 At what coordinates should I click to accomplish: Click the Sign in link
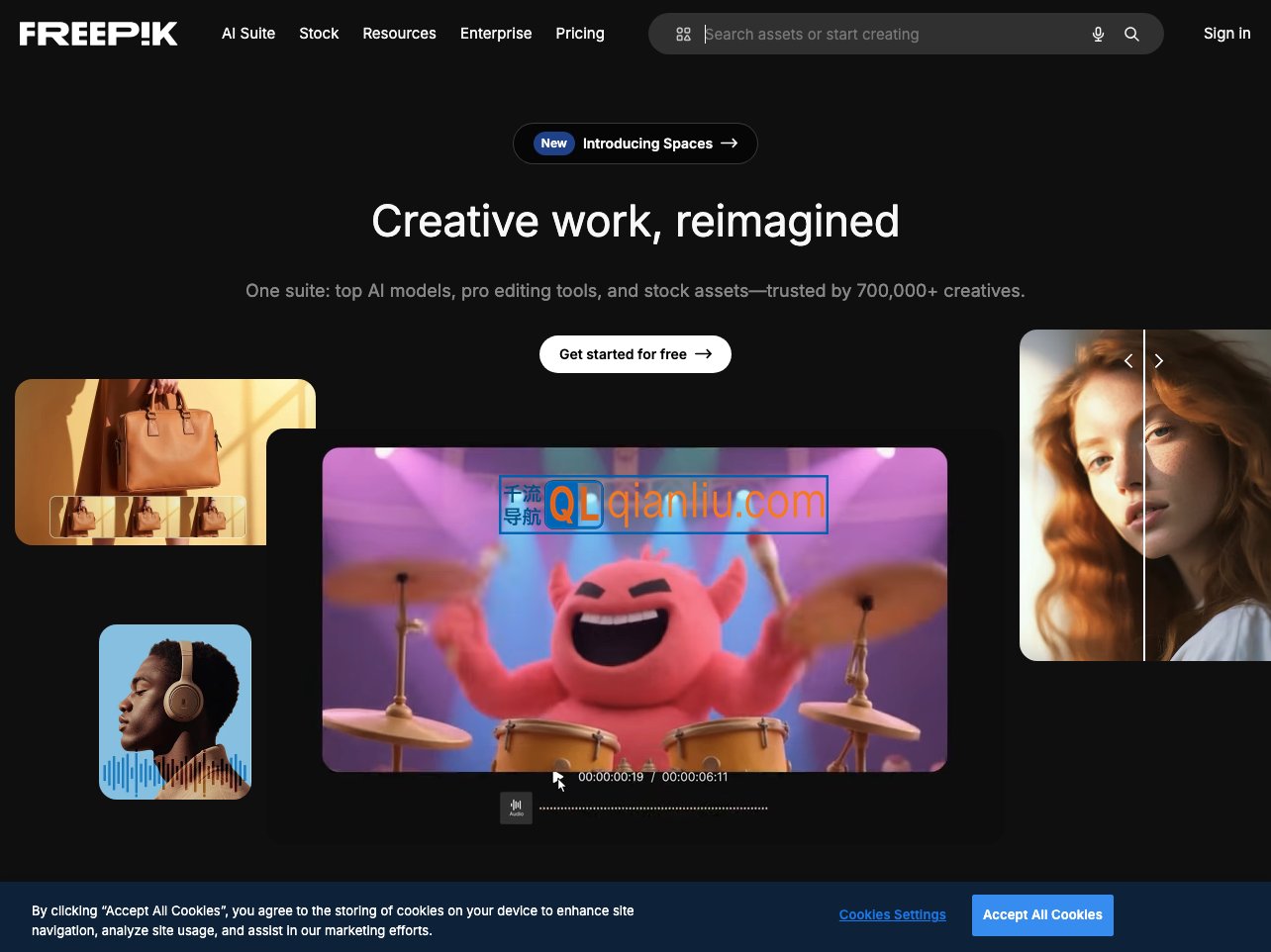(1226, 34)
